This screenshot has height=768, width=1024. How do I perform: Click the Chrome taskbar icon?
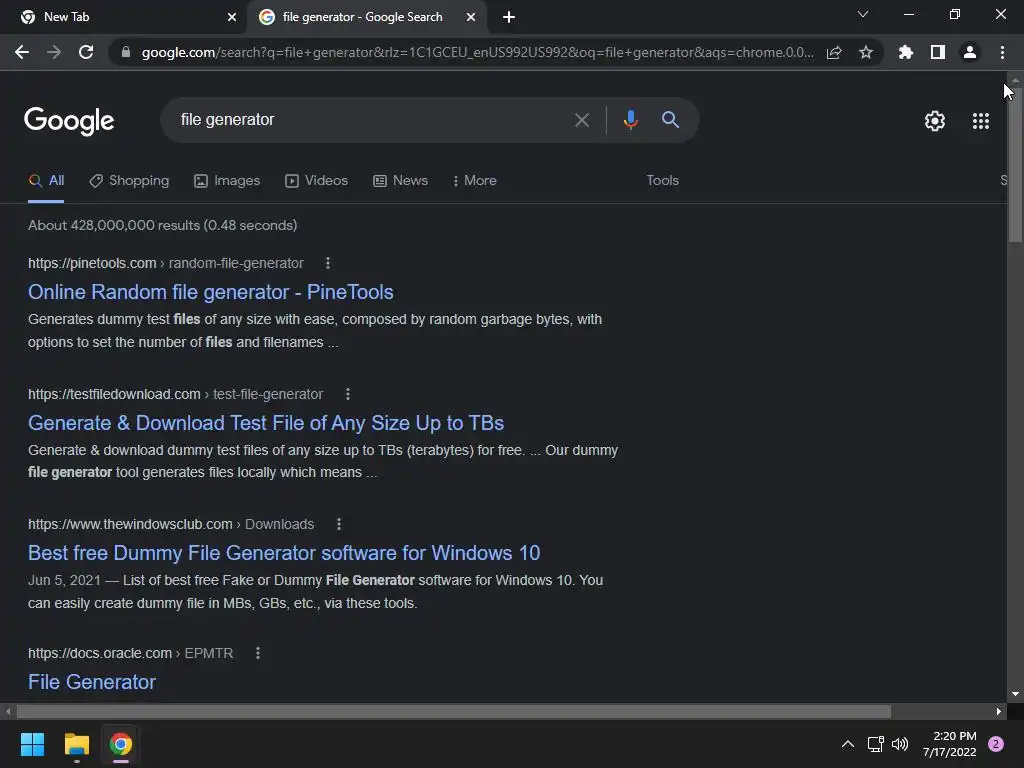(121, 744)
